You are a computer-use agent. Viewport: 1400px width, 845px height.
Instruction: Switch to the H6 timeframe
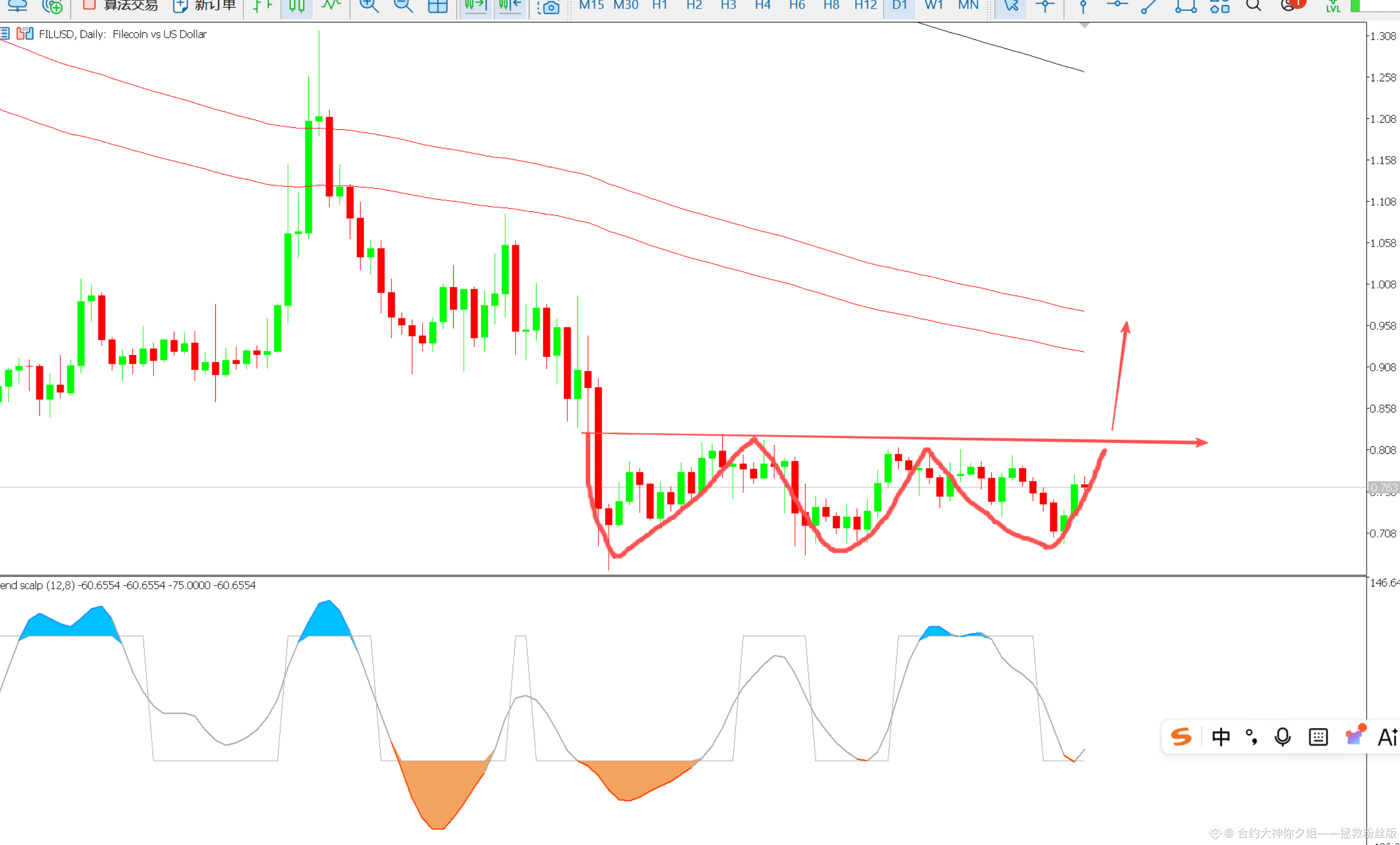[796, 5]
